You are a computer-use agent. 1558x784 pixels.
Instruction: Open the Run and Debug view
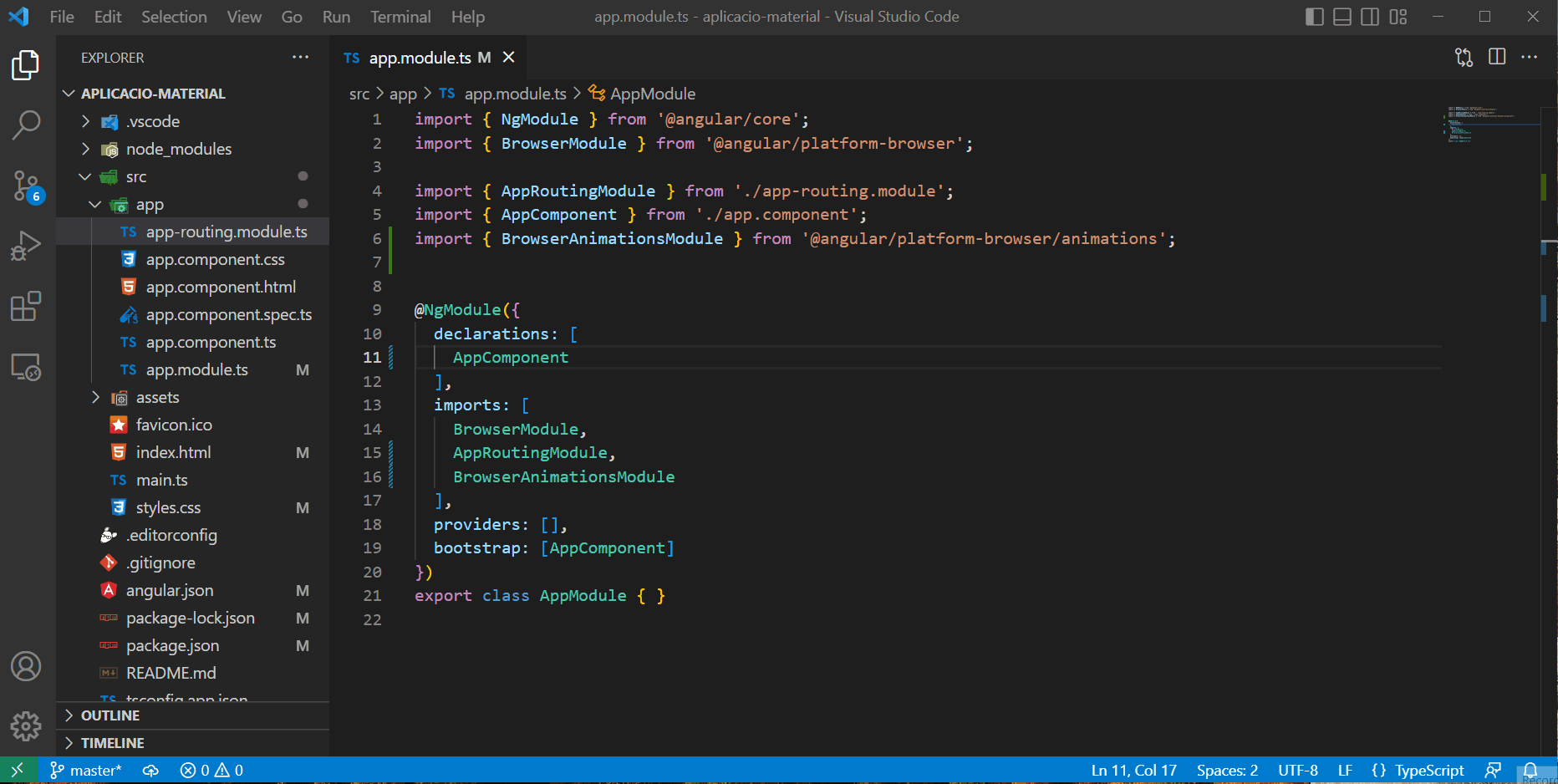[26, 246]
